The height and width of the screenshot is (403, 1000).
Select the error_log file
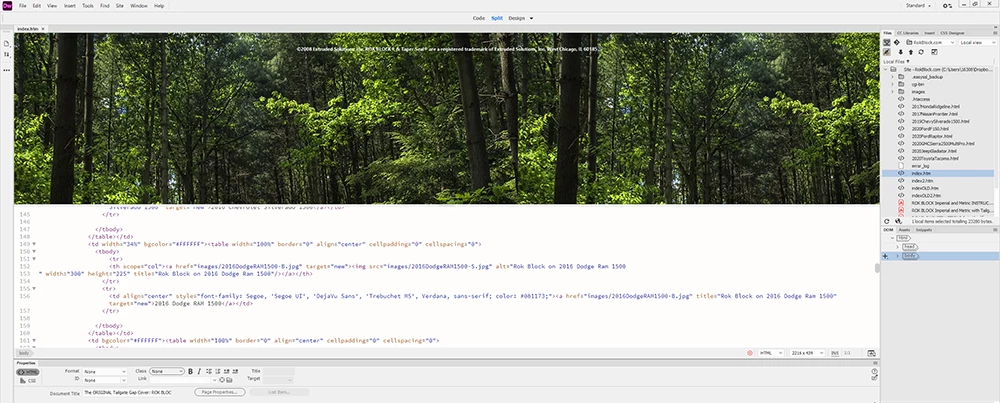pos(920,166)
